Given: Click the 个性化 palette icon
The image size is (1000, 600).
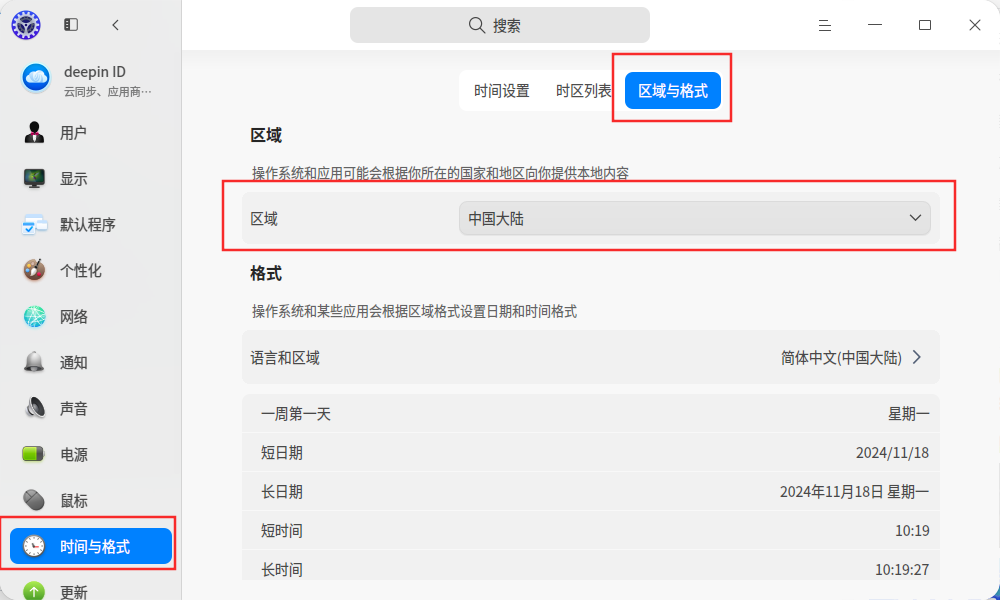Looking at the screenshot, I should 34,270.
